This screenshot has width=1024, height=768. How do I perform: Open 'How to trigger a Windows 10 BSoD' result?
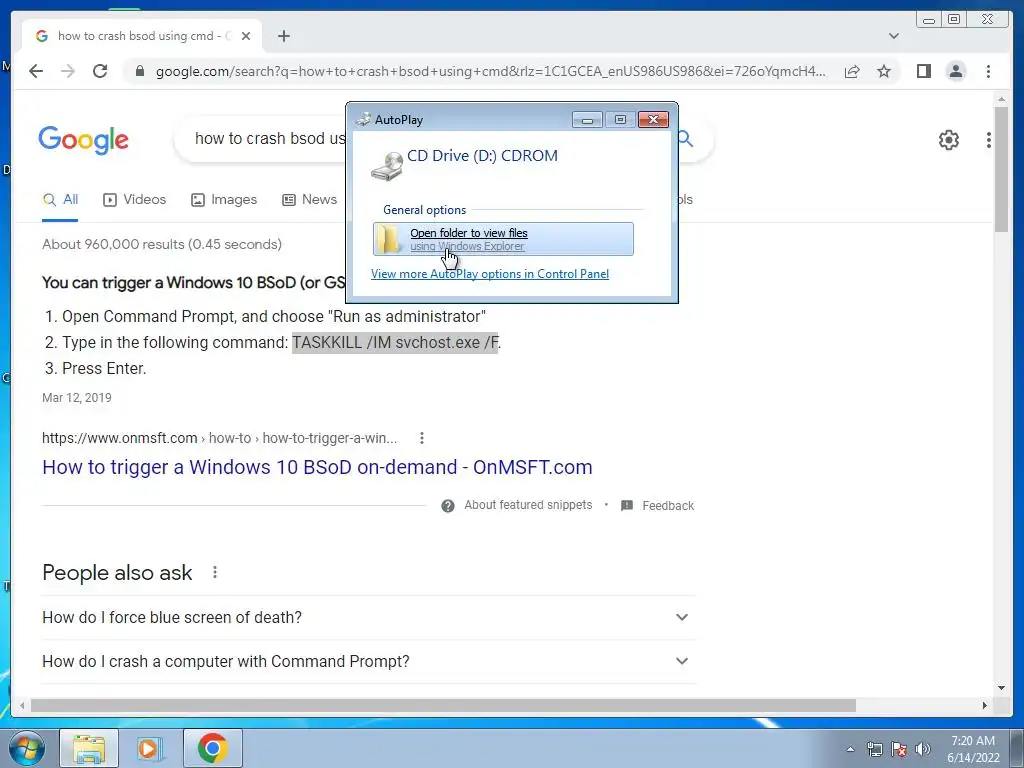[x=317, y=467]
